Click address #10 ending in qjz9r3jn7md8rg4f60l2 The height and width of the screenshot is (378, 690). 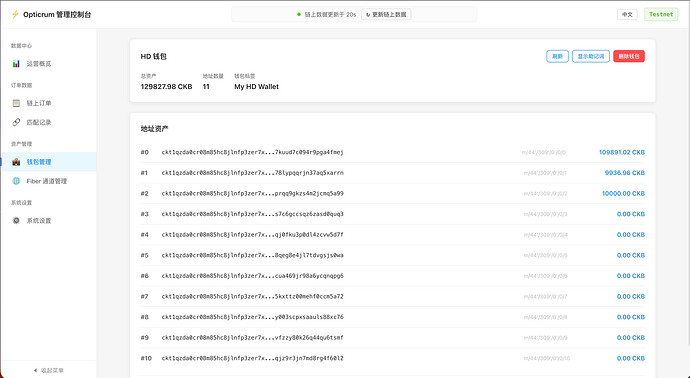(x=253, y=358)
